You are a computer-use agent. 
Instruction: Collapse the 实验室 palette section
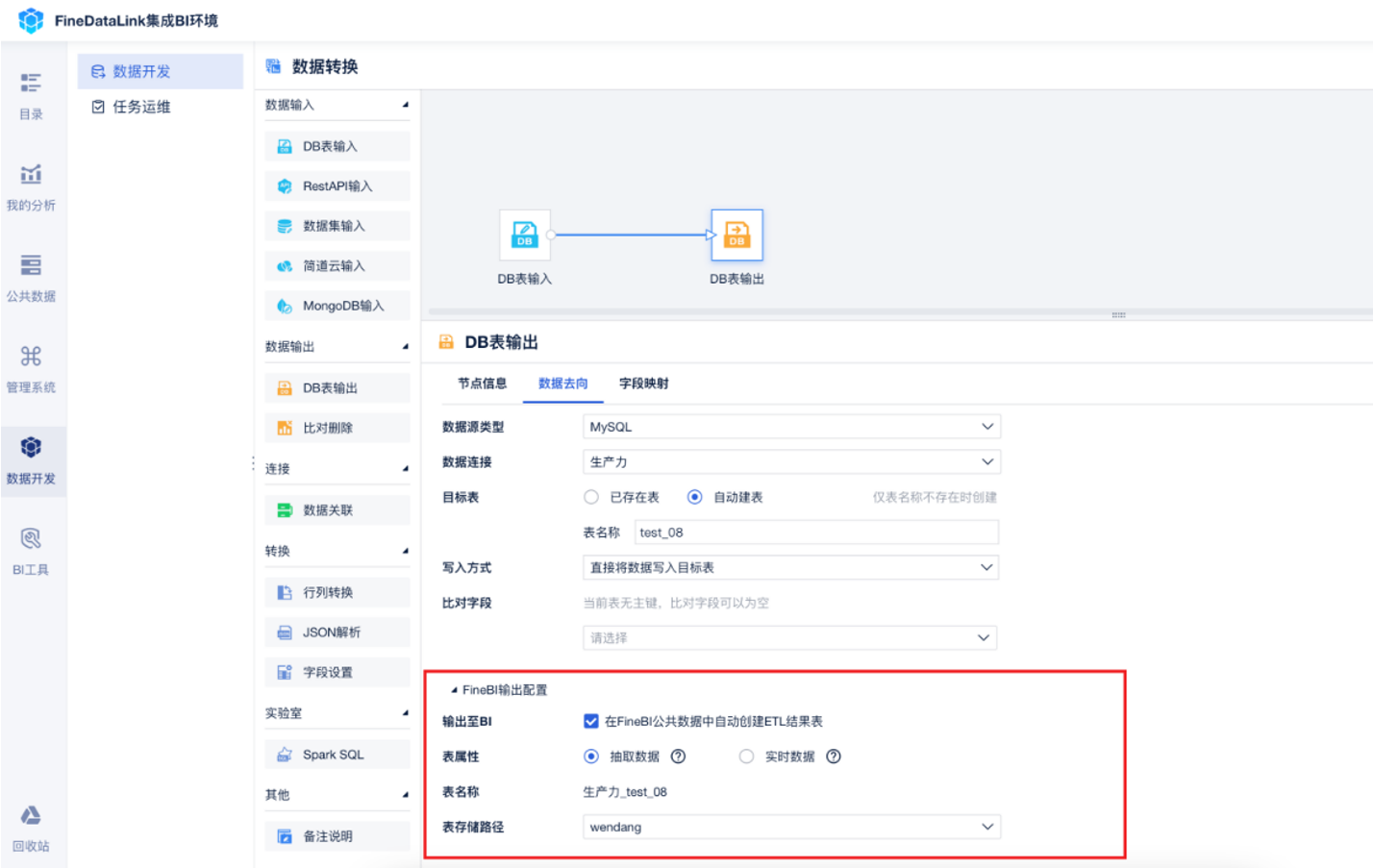point(405,713)
